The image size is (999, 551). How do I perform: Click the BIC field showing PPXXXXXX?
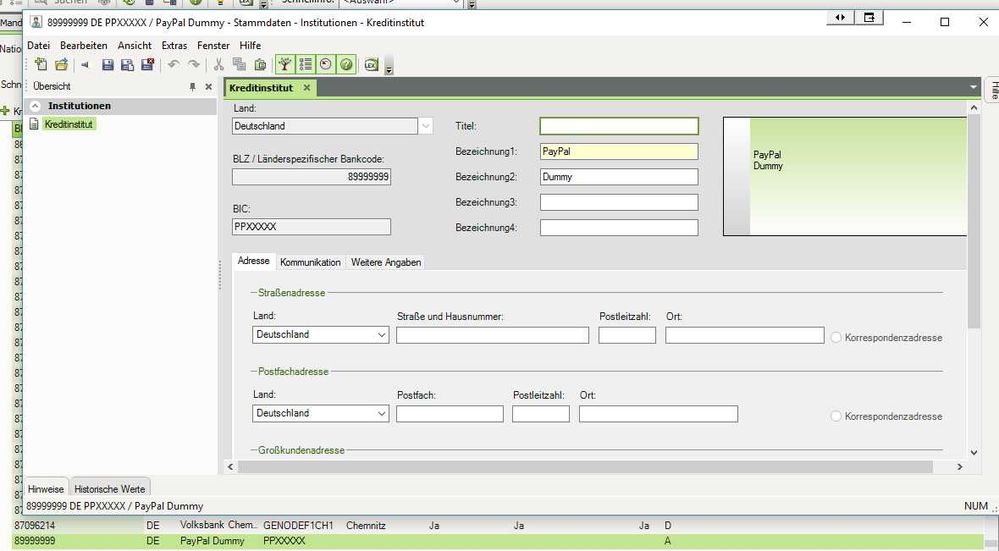312,227
